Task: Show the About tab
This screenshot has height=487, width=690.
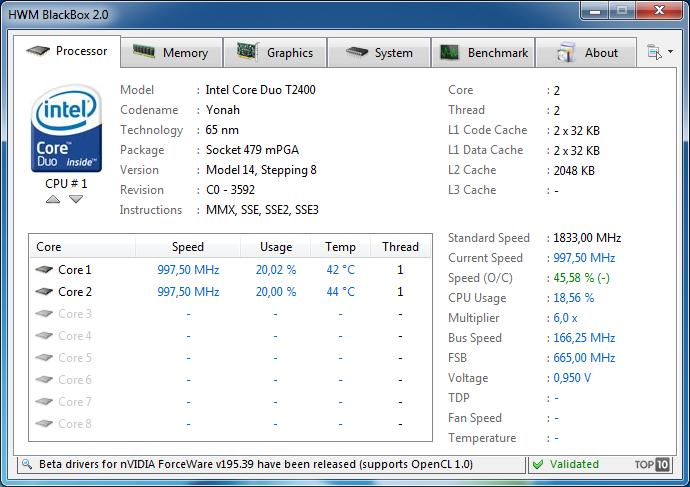Action: point(586,53)
